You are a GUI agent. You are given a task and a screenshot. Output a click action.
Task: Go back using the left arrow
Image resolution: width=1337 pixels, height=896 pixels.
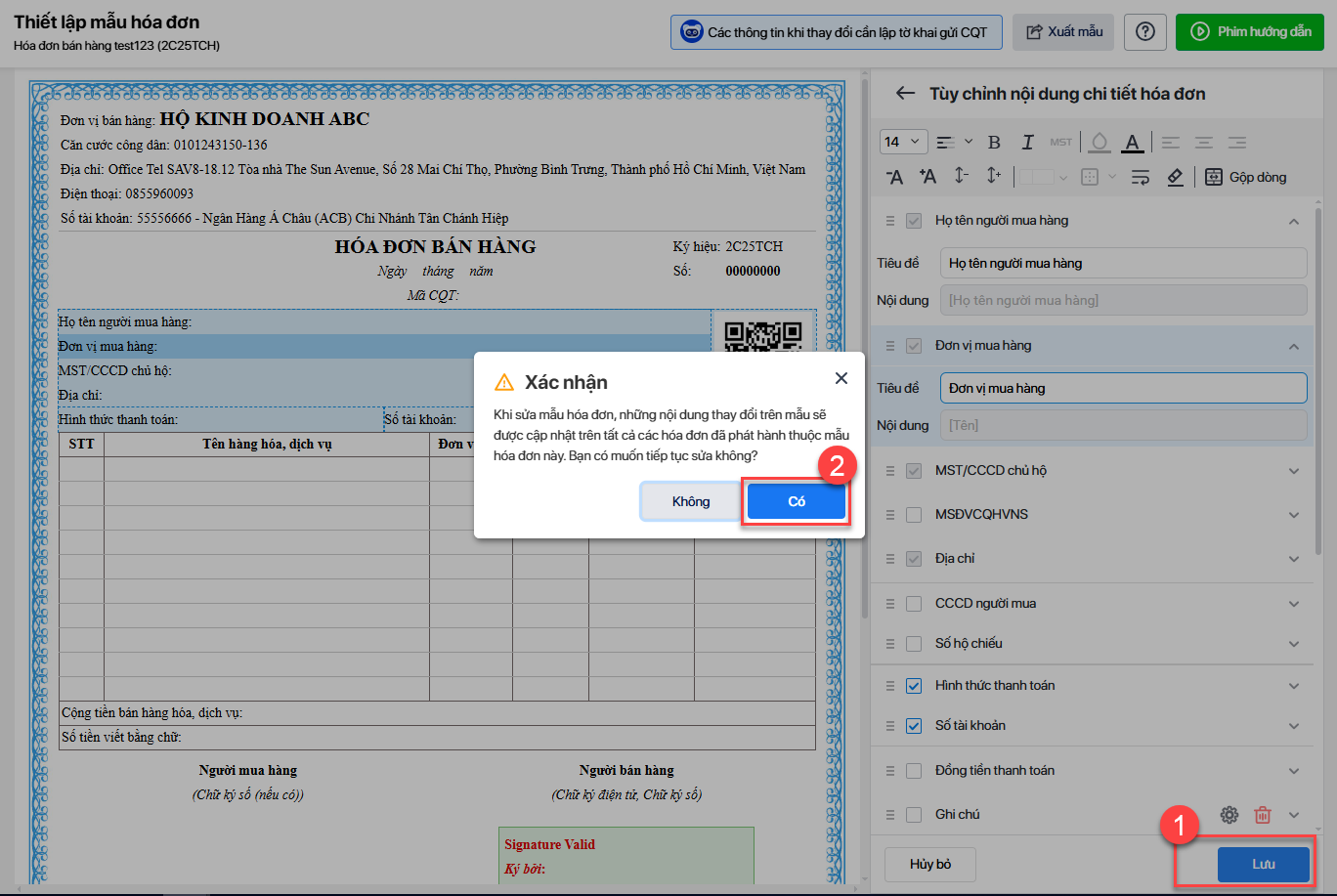905,94
